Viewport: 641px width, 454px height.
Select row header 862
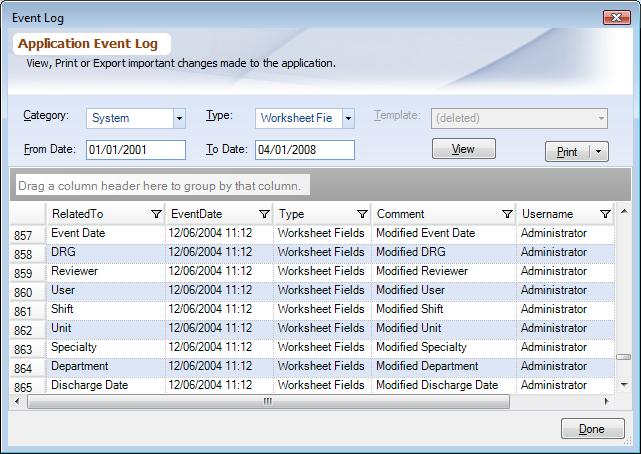point(28,330)
